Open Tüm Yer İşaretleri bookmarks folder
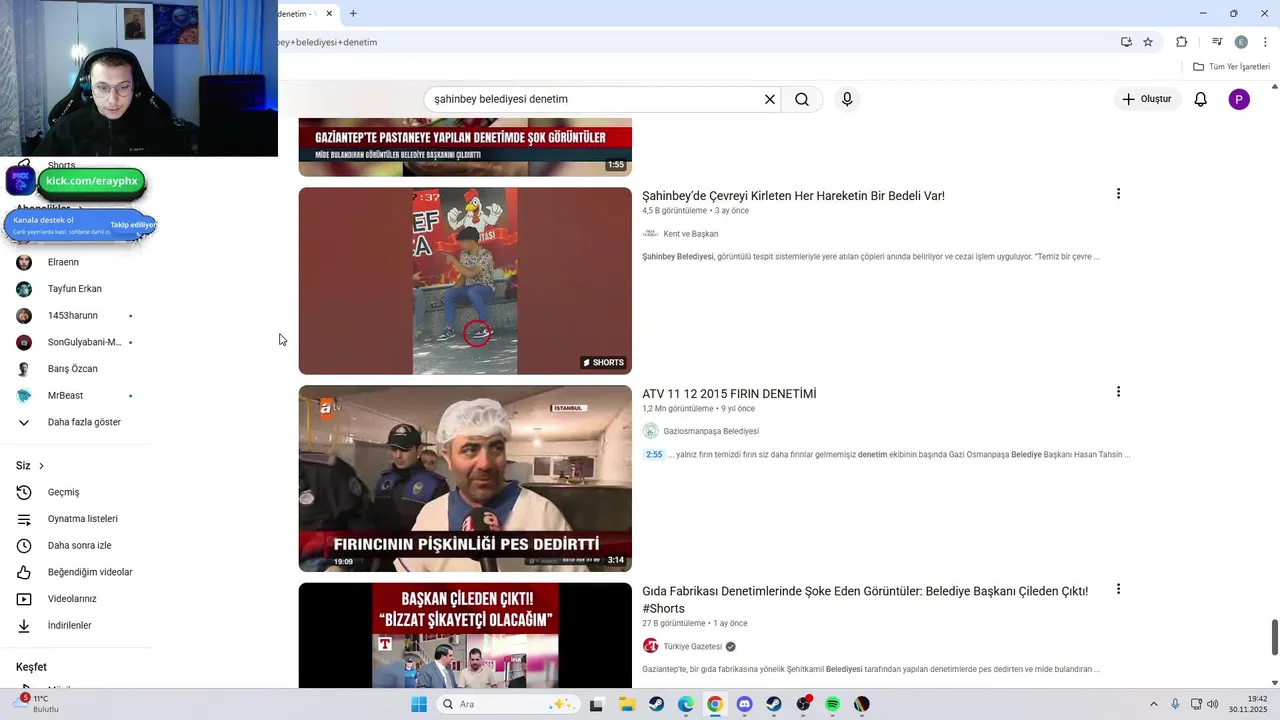Screen dimensions: 1280x720 [x=1231, y=67]
